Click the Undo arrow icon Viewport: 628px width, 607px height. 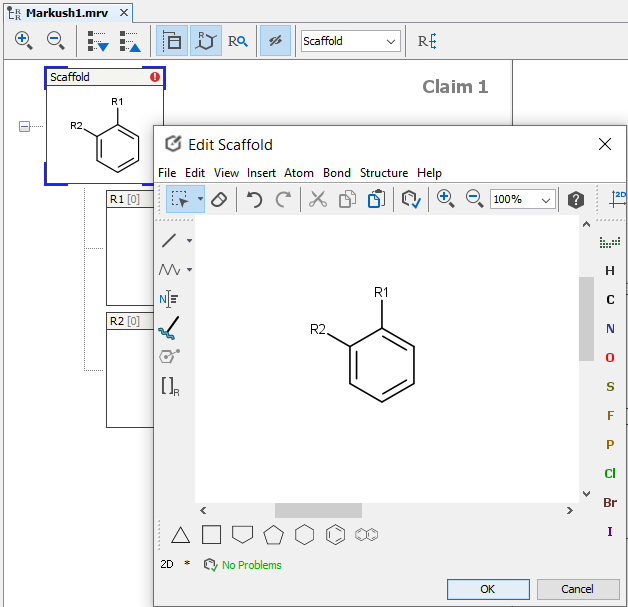coord(255,199)
